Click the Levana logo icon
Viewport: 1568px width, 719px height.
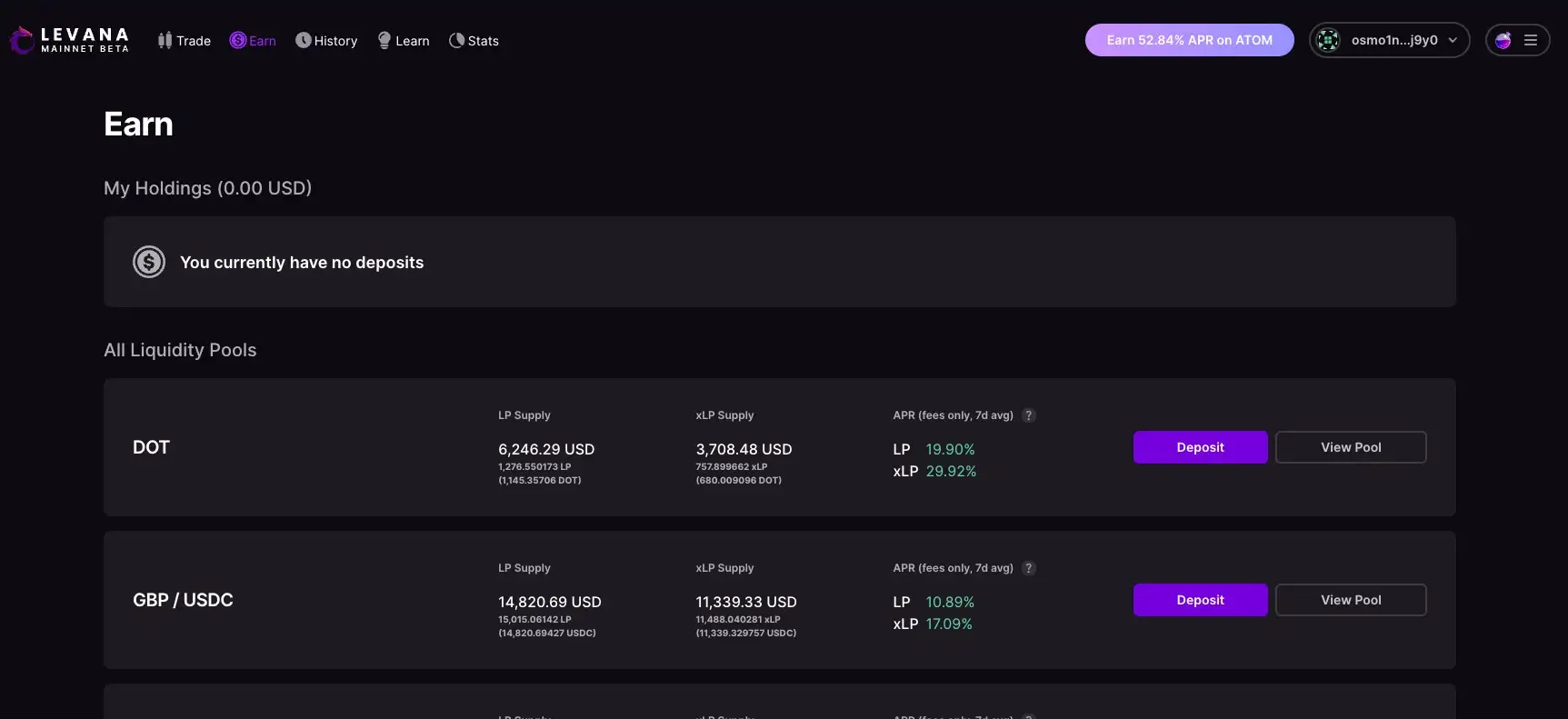22,40
